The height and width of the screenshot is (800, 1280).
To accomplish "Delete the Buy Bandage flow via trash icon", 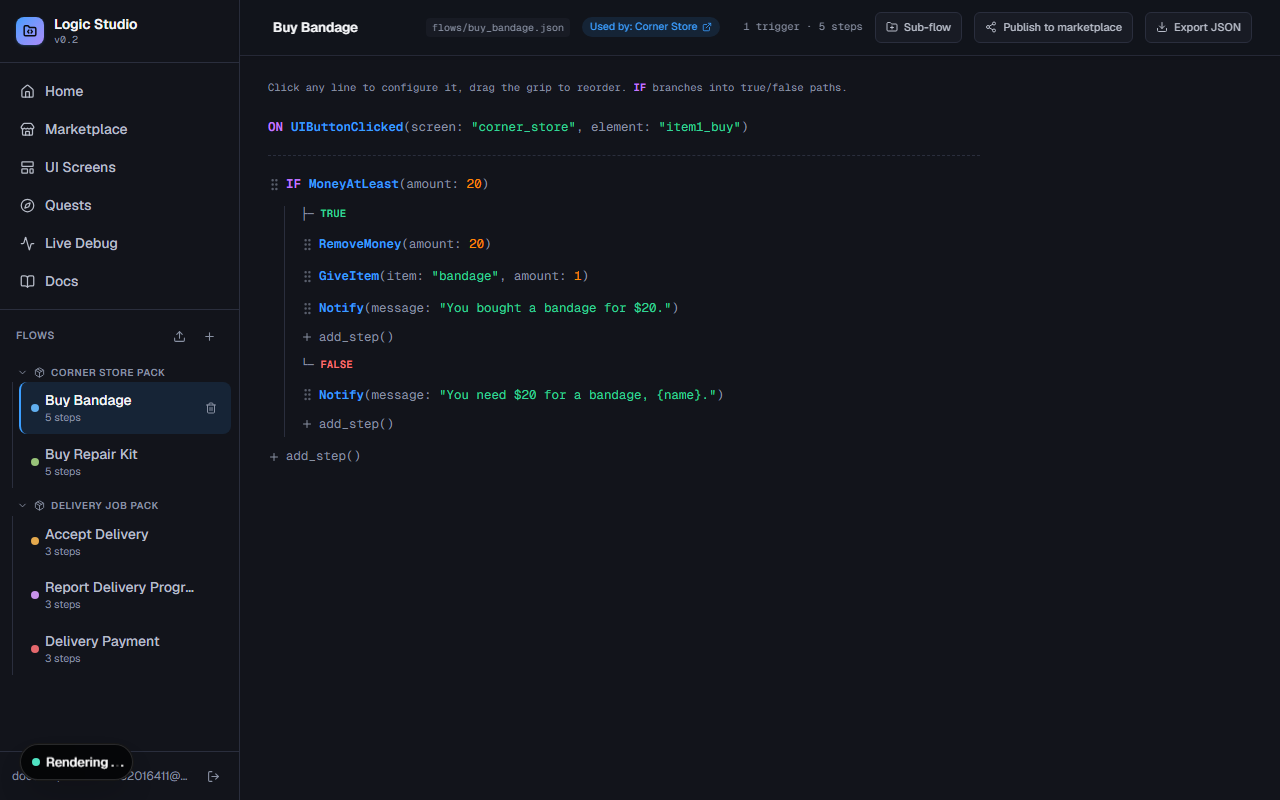I will [211, 408].
